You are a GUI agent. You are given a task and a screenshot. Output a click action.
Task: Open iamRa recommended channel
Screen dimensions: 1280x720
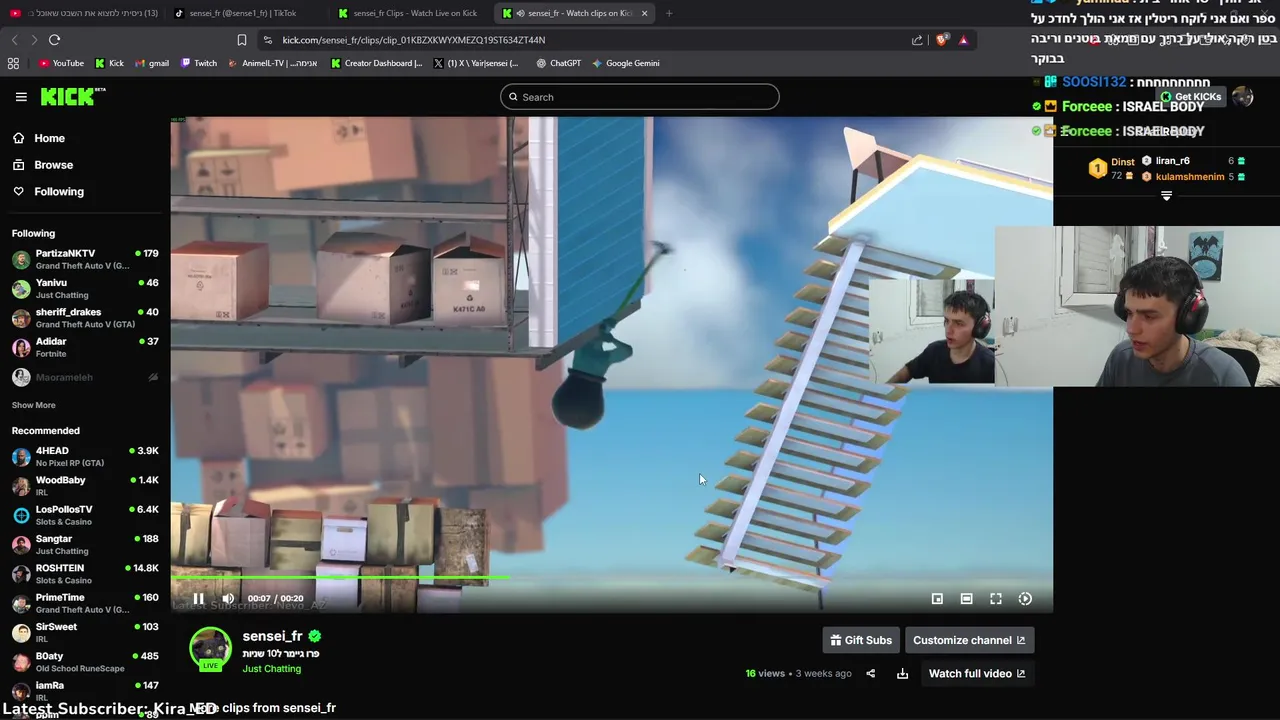point(85,691)
